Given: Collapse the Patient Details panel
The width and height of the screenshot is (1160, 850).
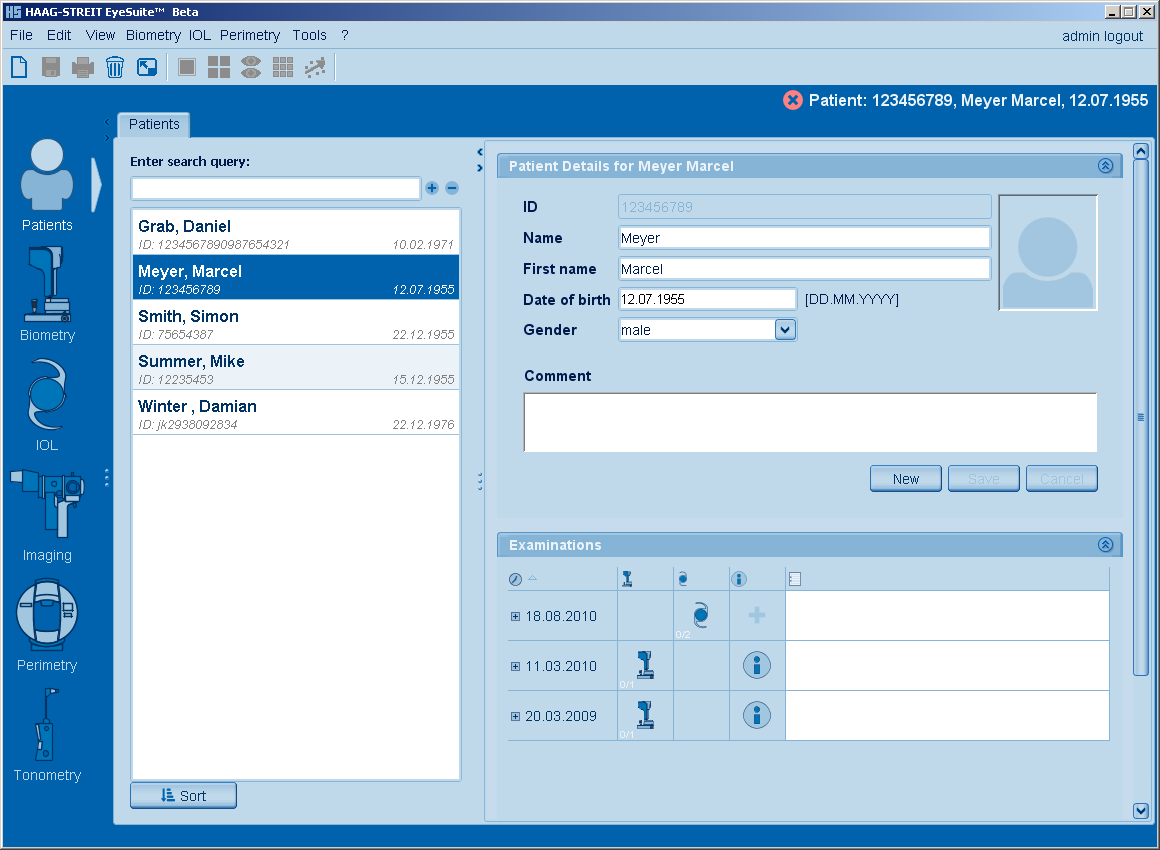Looking at the screenshot, I should 1105,166.
